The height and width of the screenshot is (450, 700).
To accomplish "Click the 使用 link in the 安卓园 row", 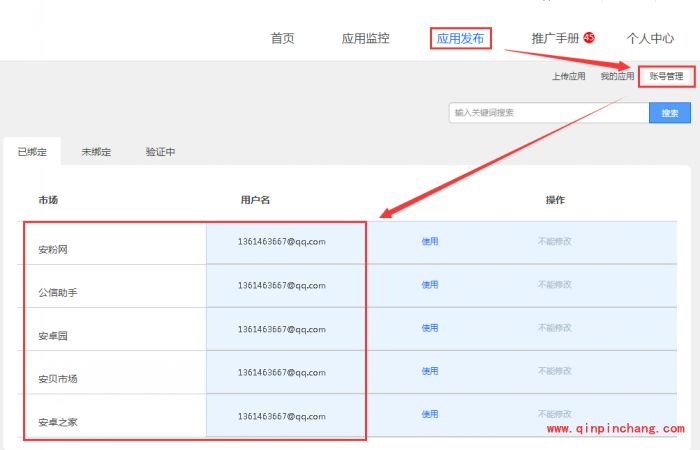I will click(x=430, y=328).
